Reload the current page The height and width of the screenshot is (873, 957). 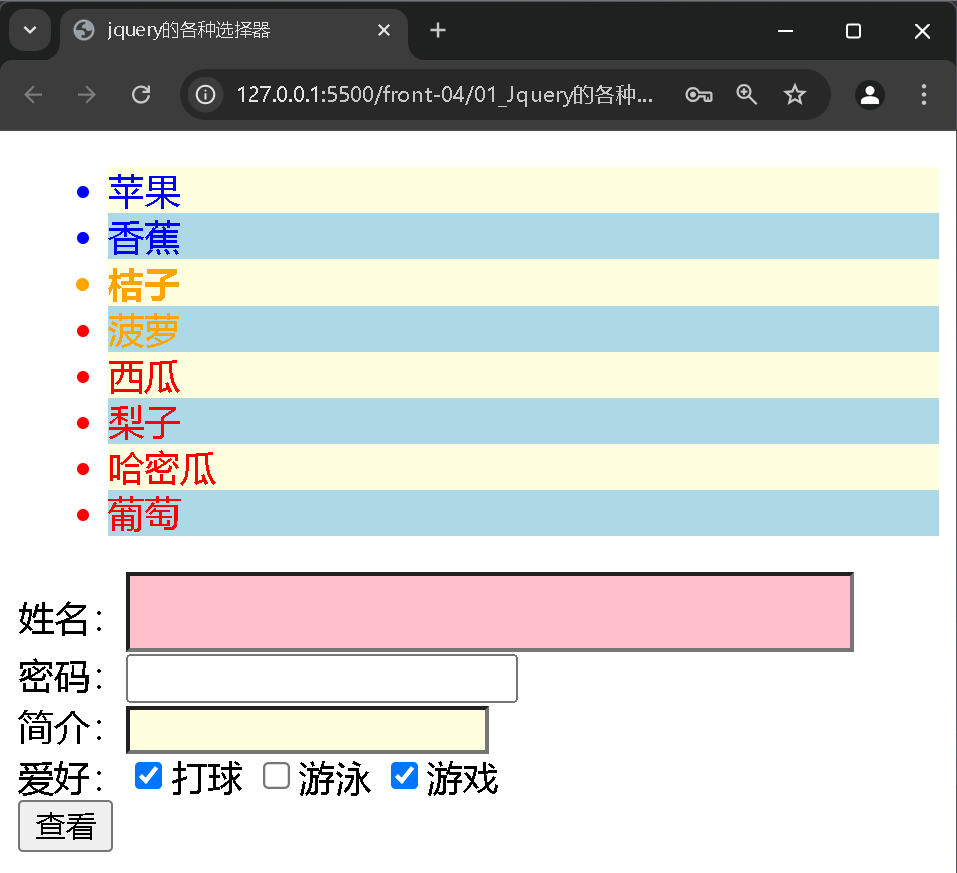141,95
